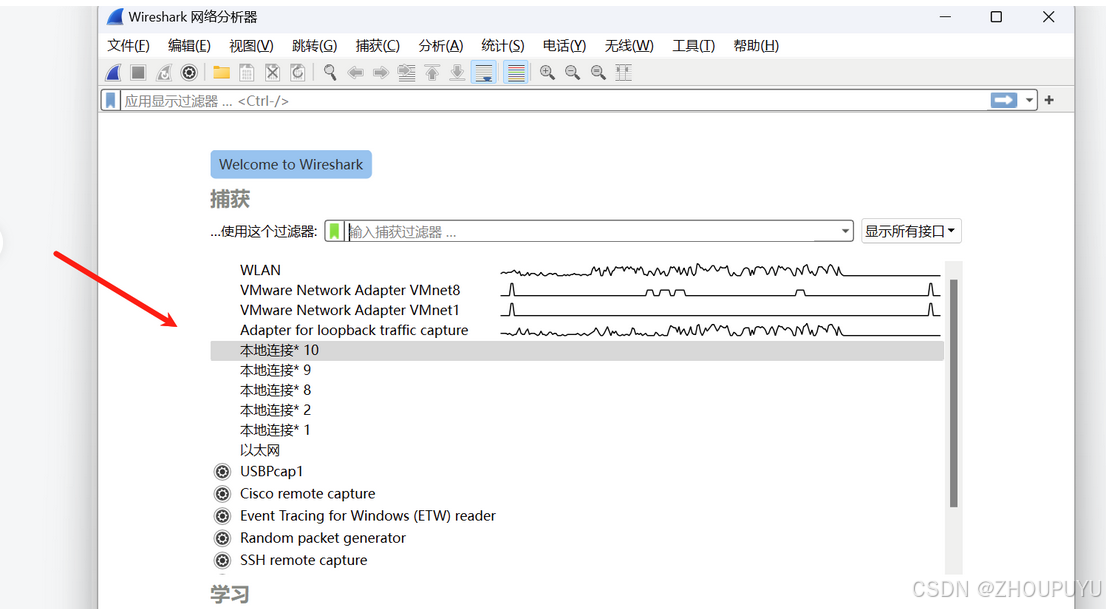Open the 分析(A) menu
The width and height of the screenshot is (1106, 609).
click(x=441, y=46)
